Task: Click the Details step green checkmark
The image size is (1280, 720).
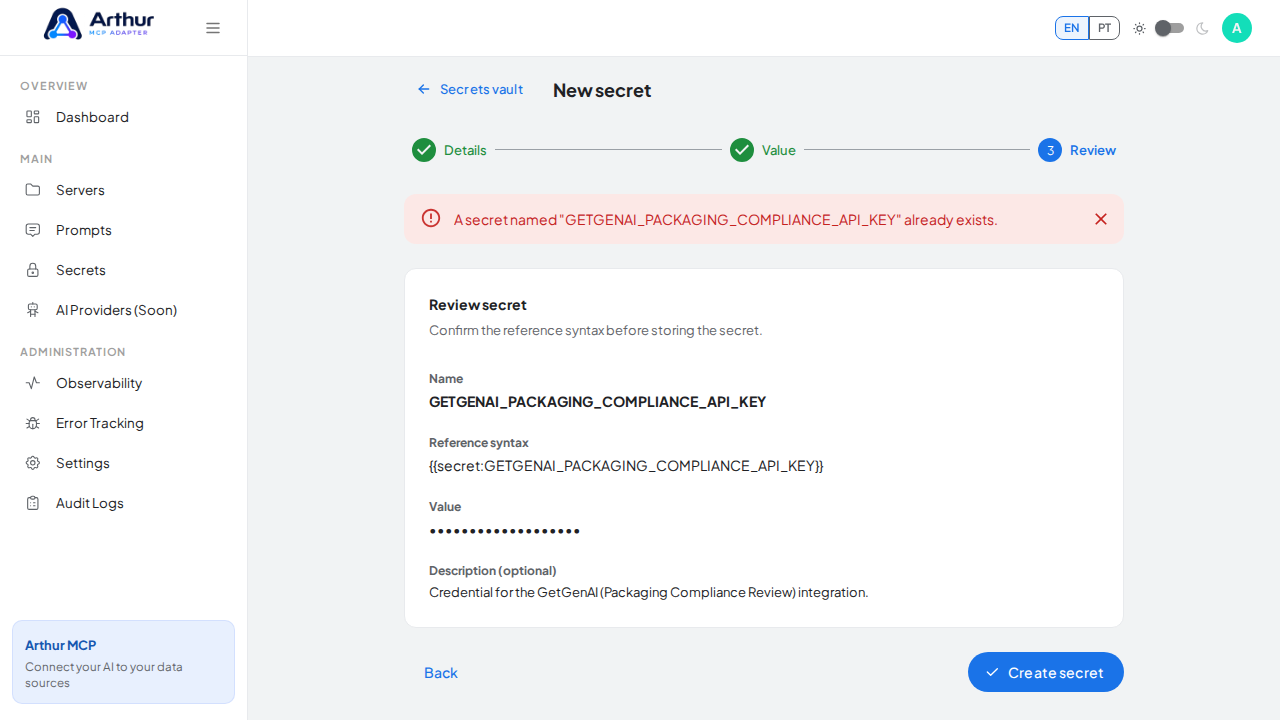Action: coord(424,150)
